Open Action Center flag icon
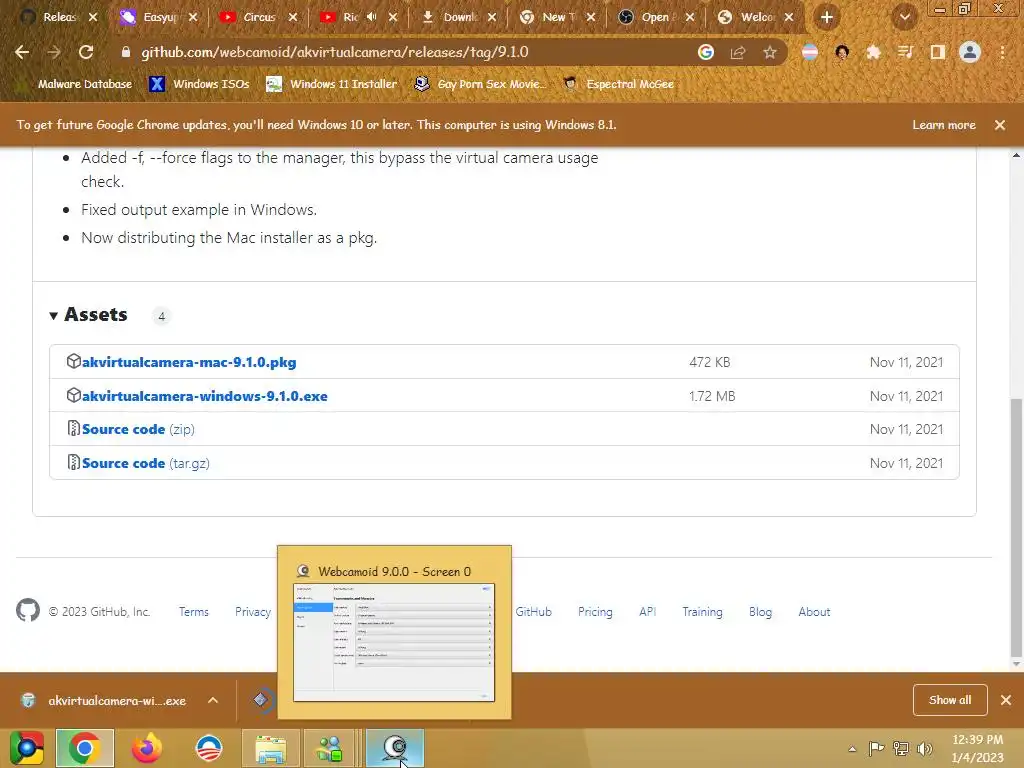Viewport: 1024px width, 768px height. click(876, 749)
